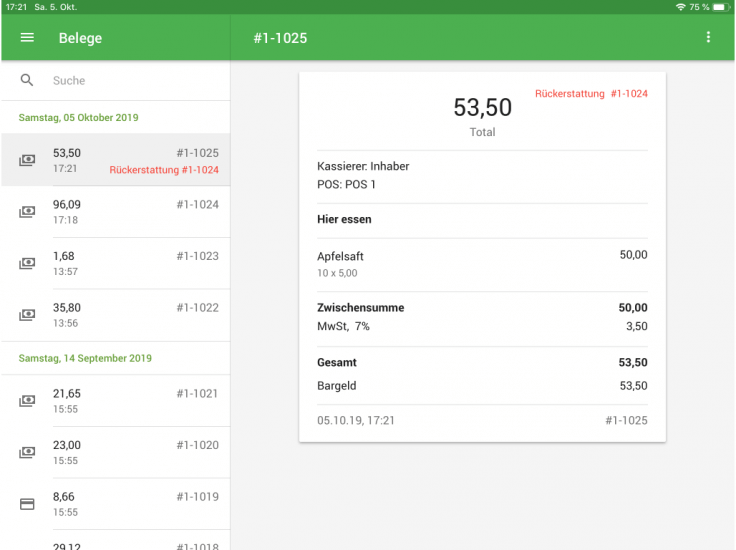Click the 05.10.19, 17:21 timestamp
The width and height of the screenshot is (736, 550).
coord(356,420)
